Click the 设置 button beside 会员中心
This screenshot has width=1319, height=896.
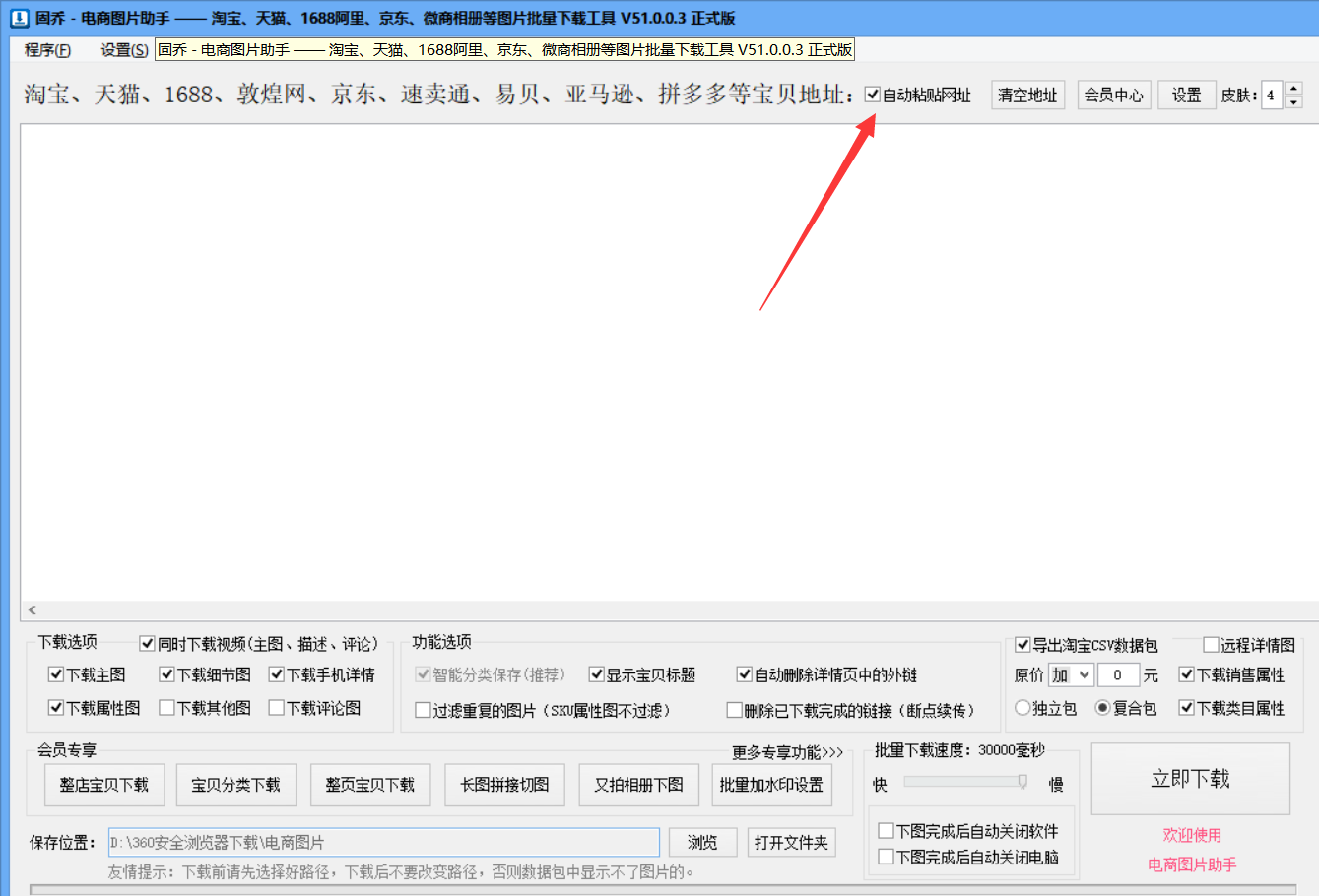pyautogui.click(x=1186, y=95)
